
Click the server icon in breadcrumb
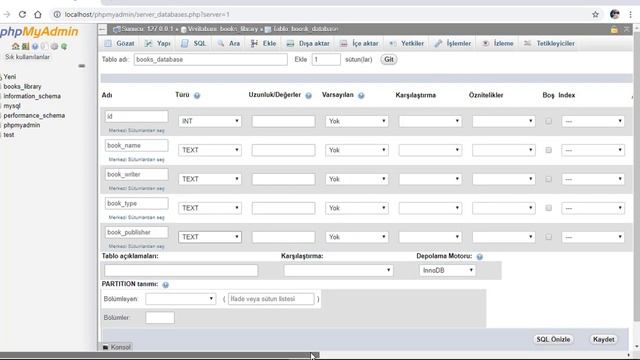116,29
